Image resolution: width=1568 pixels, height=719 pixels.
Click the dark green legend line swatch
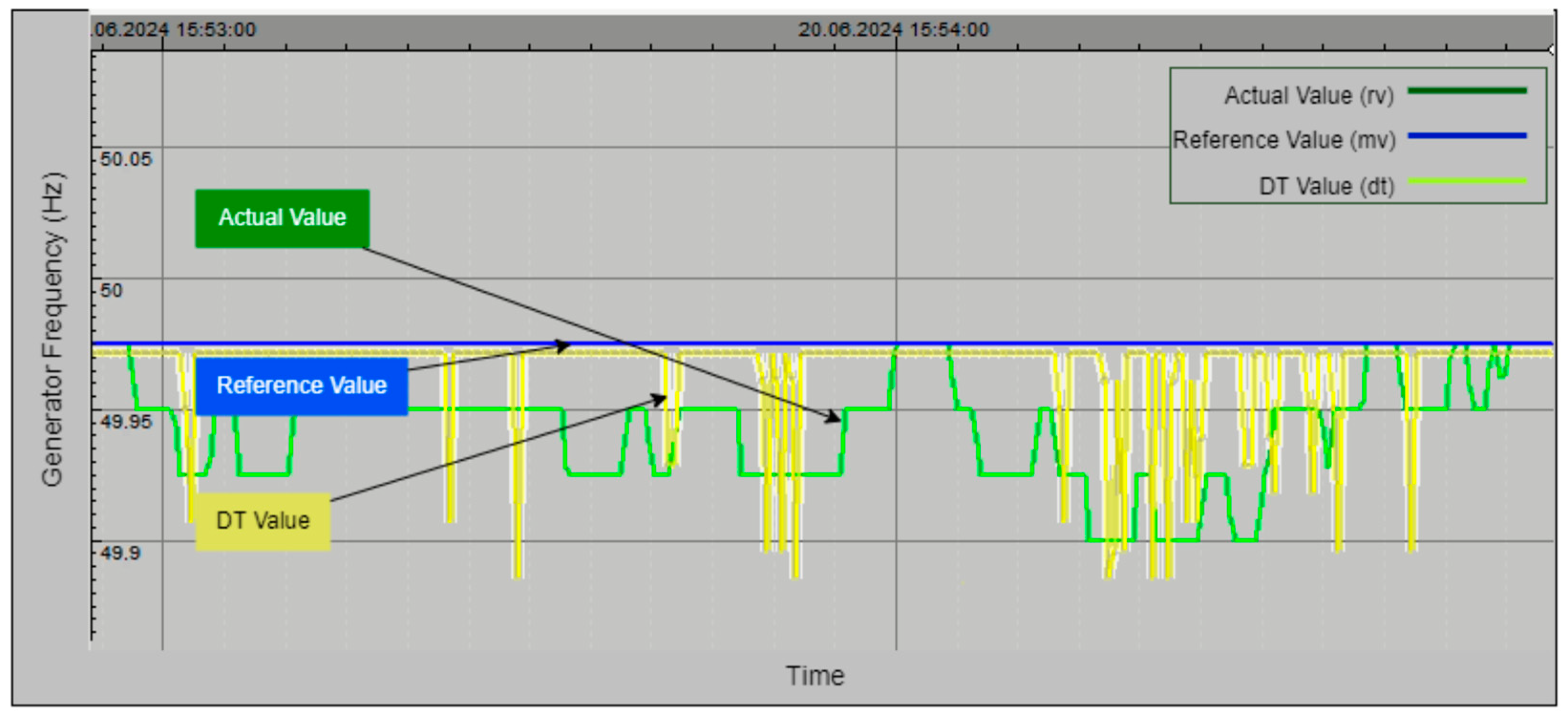coord(1467,91)
